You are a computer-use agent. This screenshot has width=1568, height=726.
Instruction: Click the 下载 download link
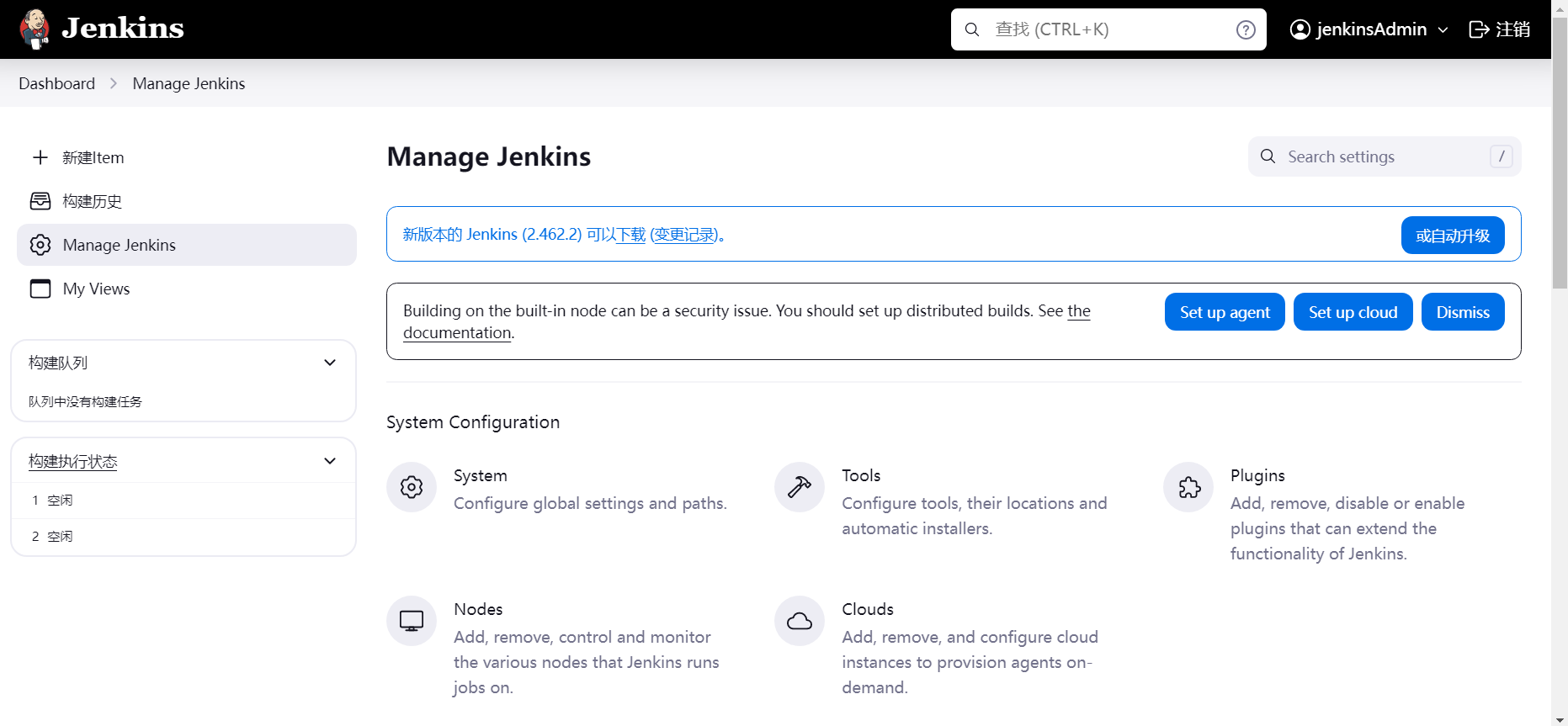point(631,235)
